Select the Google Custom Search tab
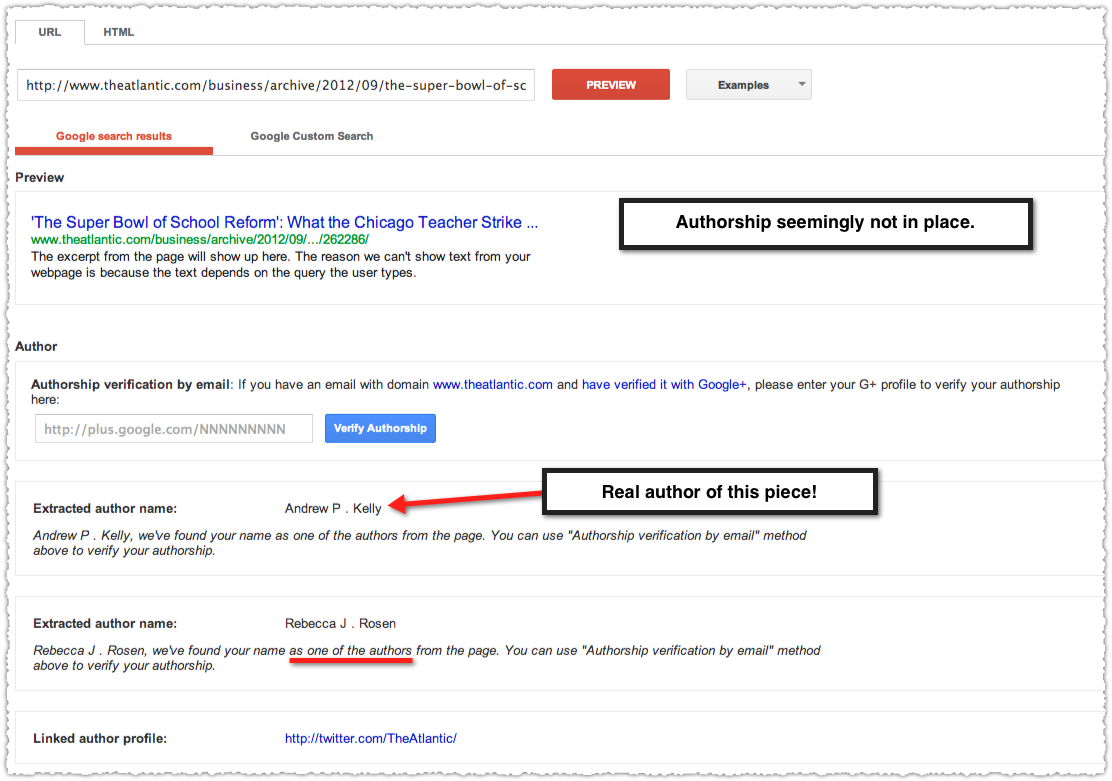This screenshot has width=1112, height=781. (311, 136)
